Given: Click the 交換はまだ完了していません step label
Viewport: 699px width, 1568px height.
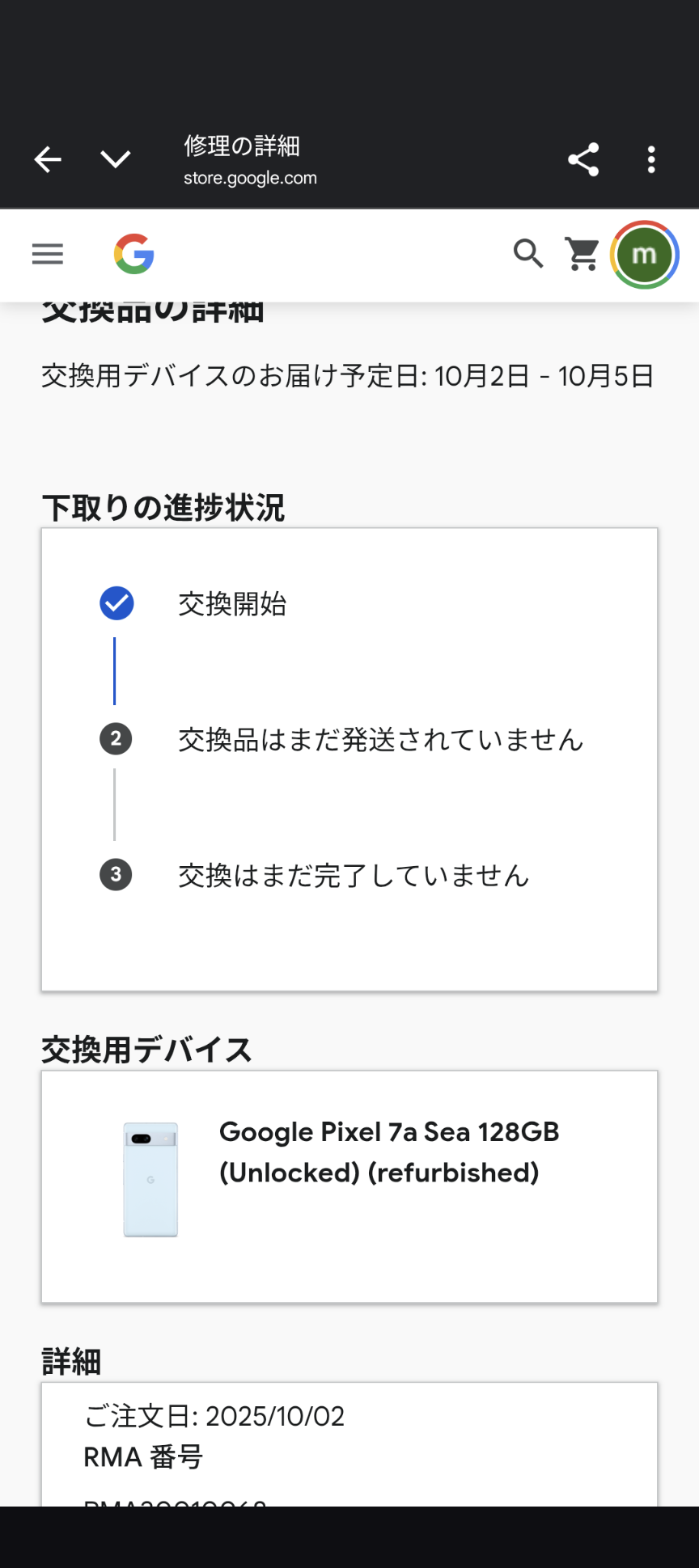Looking at the screenshot, I should (x=354, y=875).
